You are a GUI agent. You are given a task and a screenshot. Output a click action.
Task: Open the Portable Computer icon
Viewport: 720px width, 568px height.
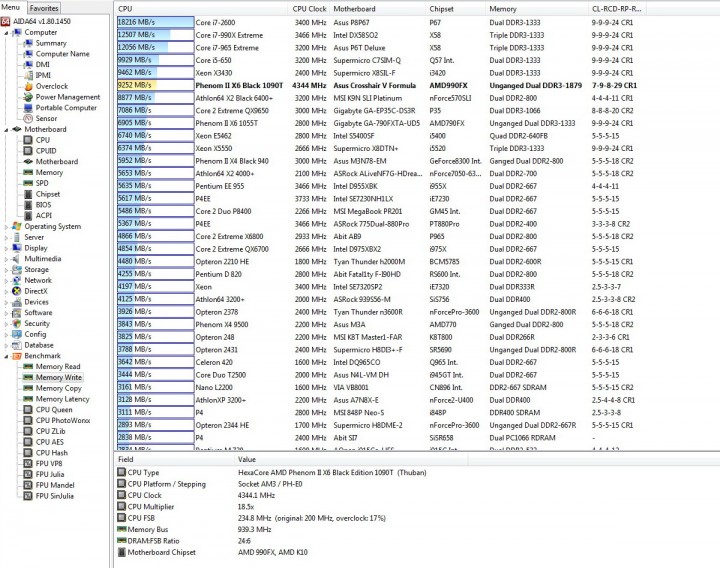click(x=28, y=108)
